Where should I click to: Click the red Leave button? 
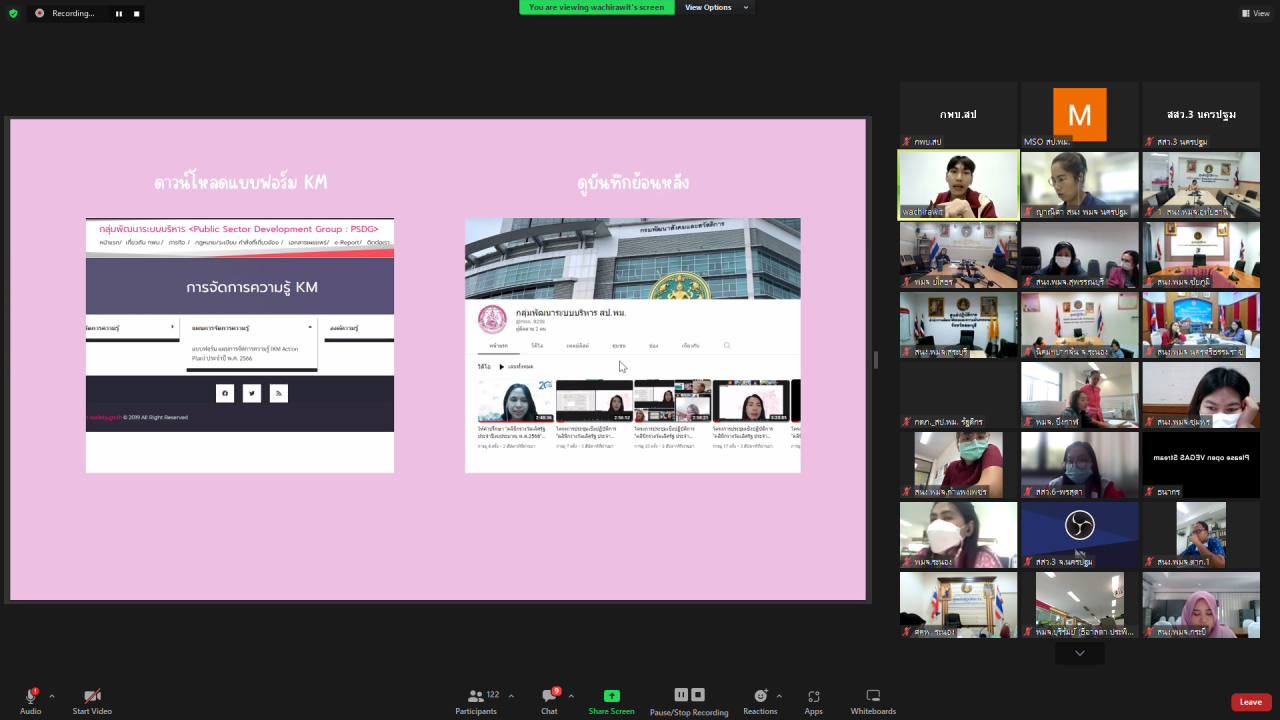pos(1251,702)
